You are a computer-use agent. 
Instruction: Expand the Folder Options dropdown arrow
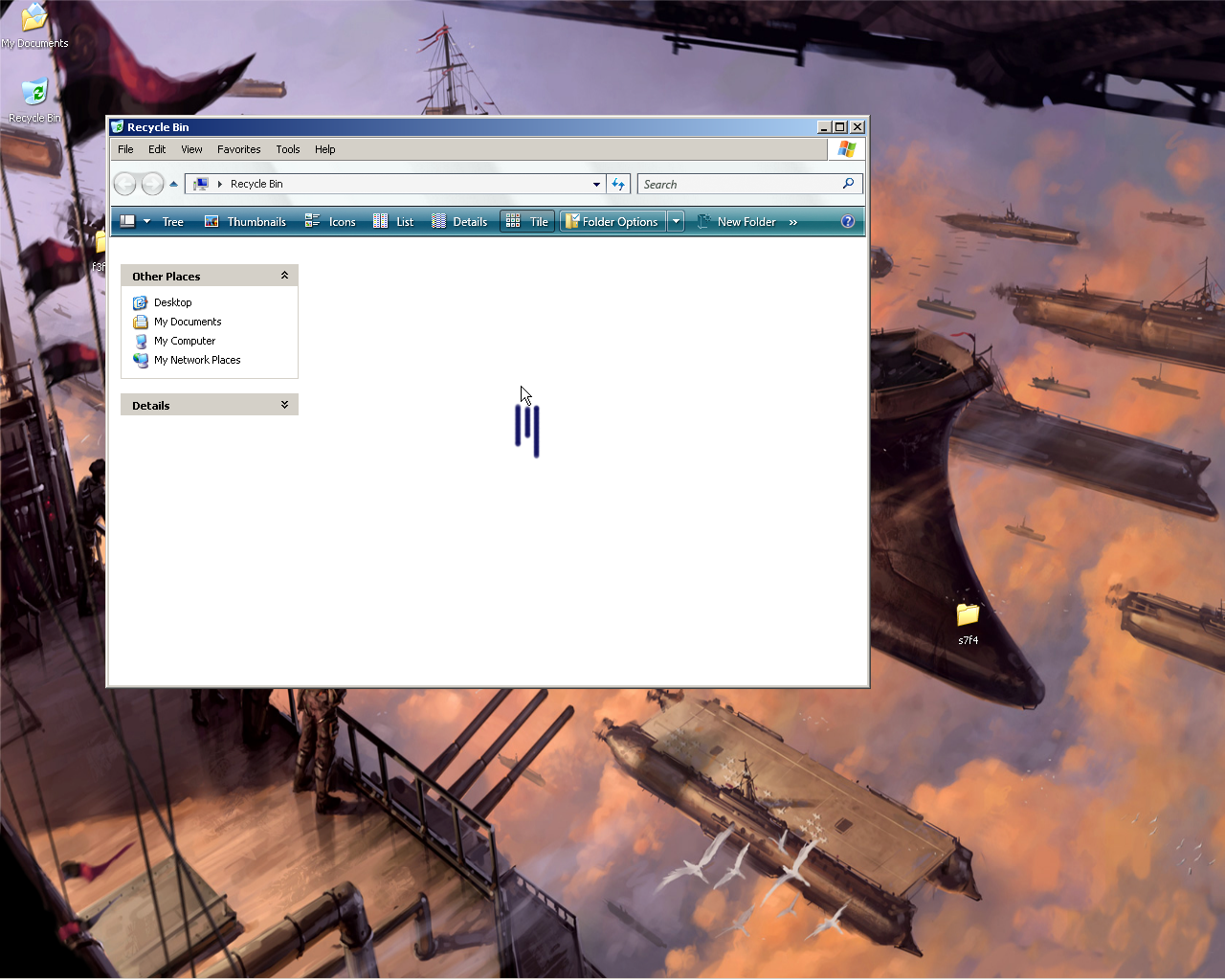(x=676, y=222)
